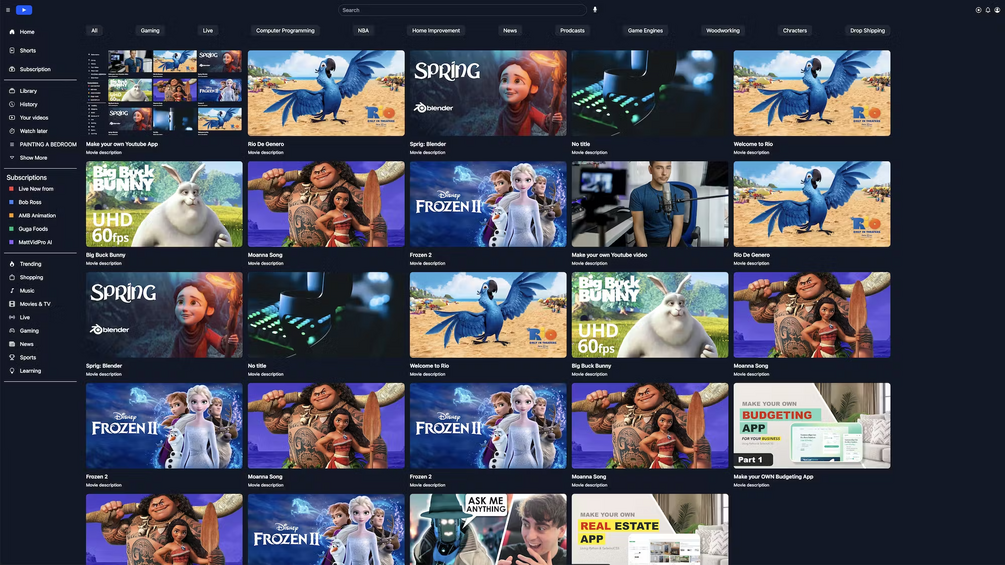Open the Budgeting App Part 1 thumbnail
This screenshot has height=565, width=1005.
(x=812, y=425)
